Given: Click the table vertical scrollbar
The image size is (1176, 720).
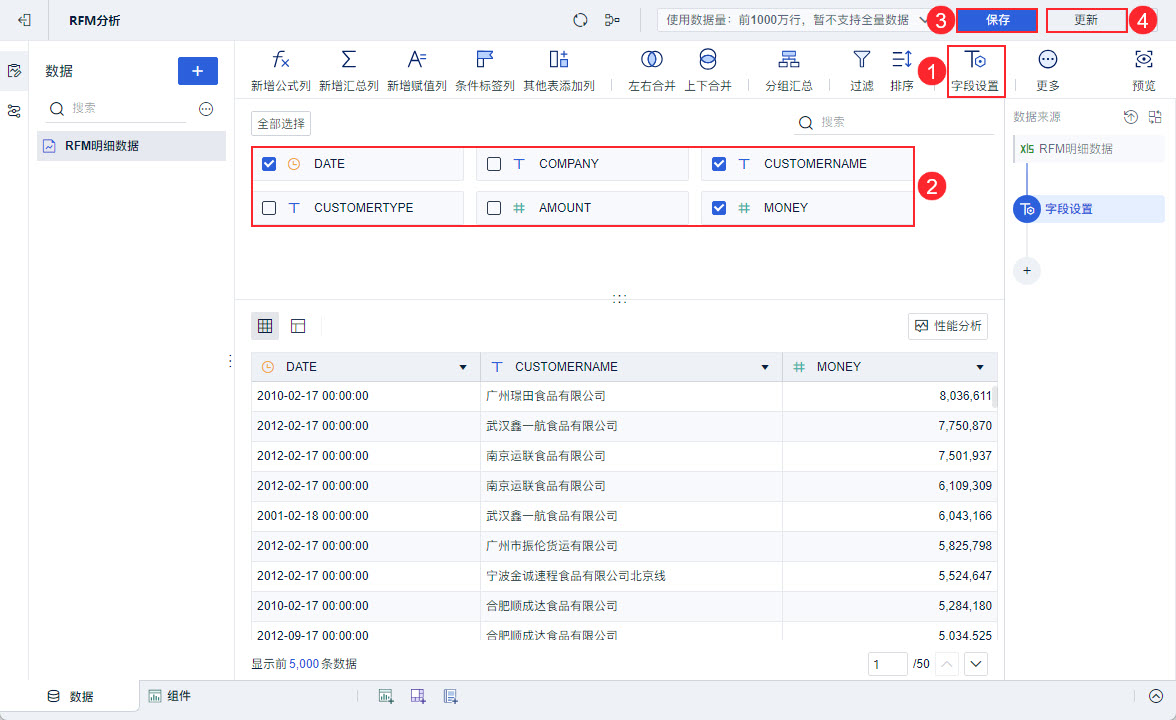Looking at the screenshot, I should [x=995, y=396].
